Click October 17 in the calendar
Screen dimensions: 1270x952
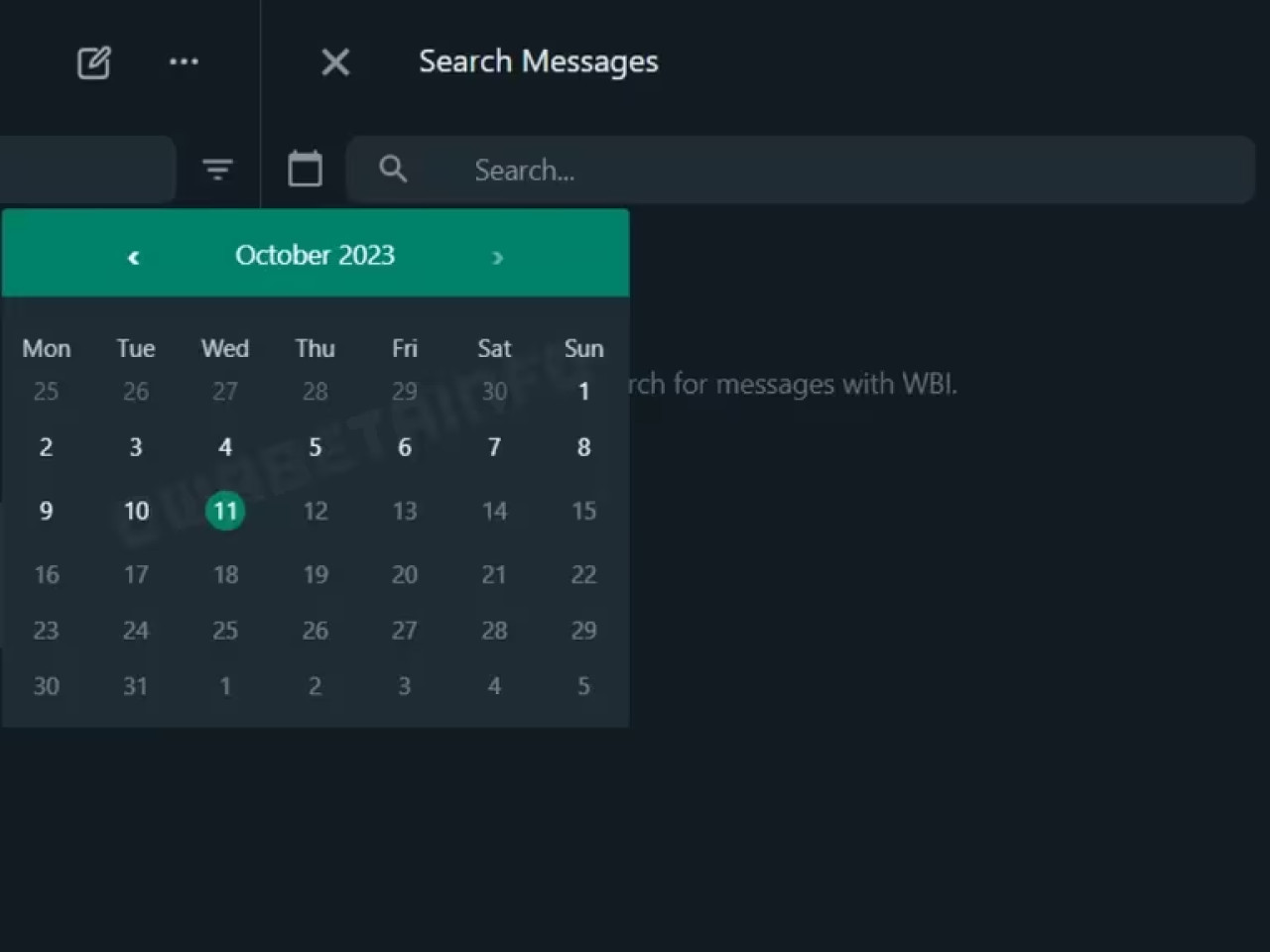point(136,574)
